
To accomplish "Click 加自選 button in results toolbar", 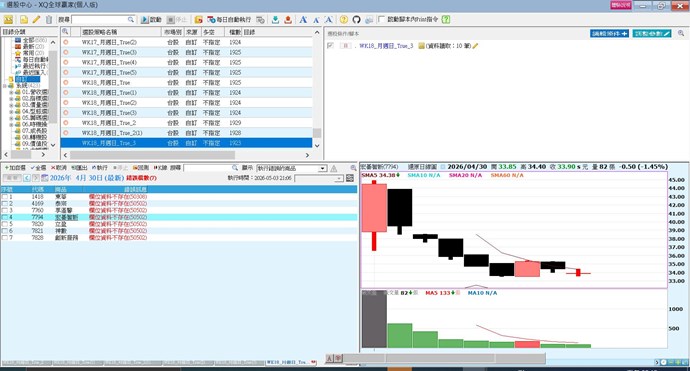I will click(15, 168).
